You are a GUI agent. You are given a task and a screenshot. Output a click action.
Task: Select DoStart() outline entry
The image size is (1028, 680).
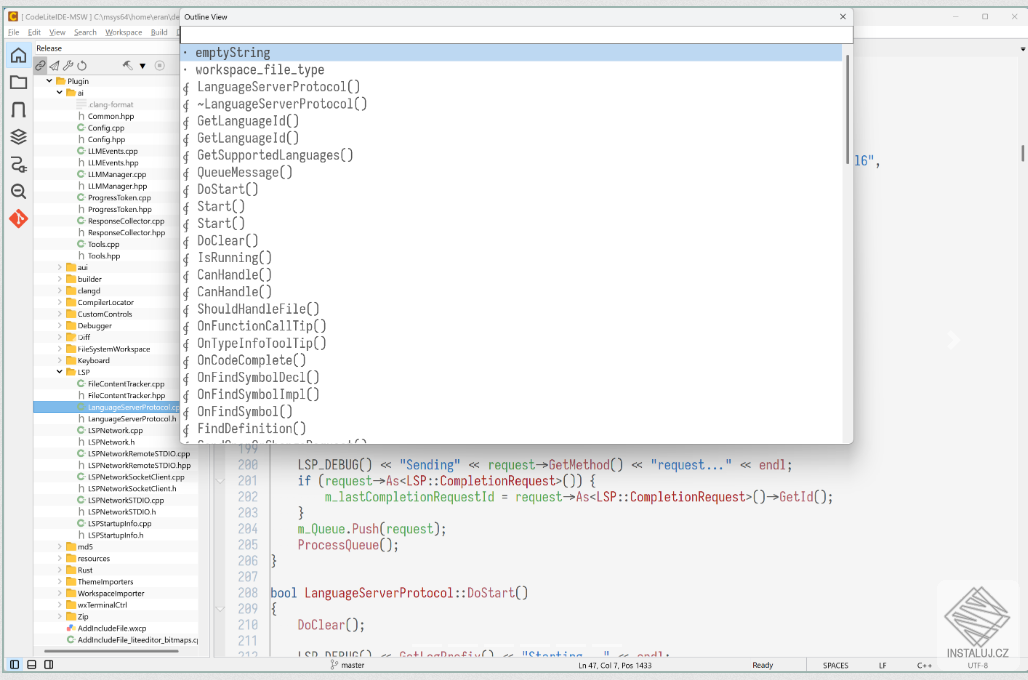pos(511,189)
